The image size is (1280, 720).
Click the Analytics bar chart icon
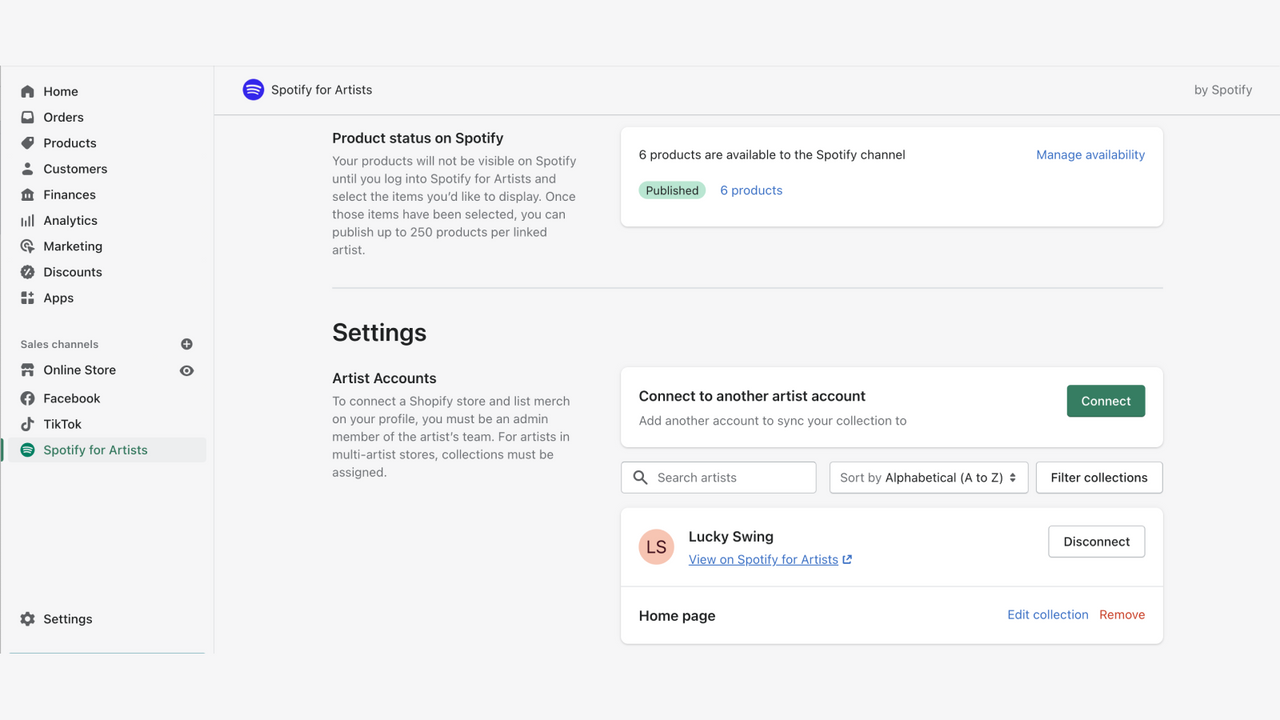tap(28, 221)
